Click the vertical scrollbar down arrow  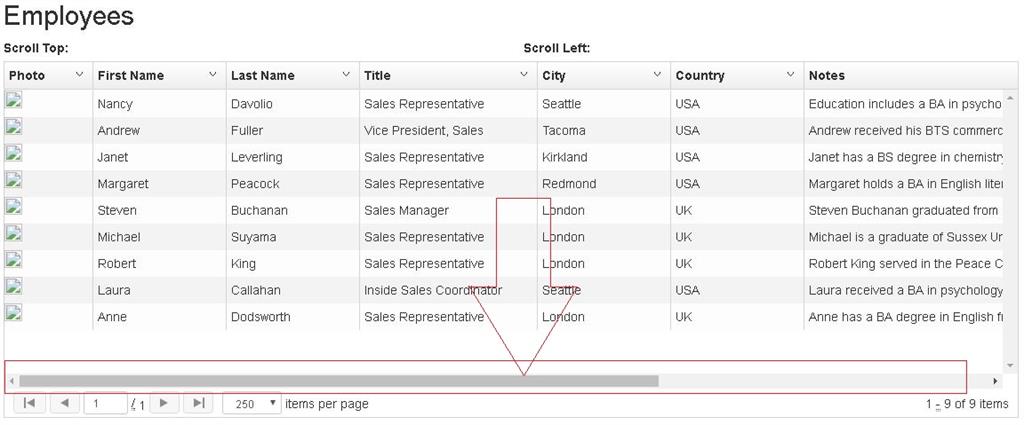(x=1010, y=366)
